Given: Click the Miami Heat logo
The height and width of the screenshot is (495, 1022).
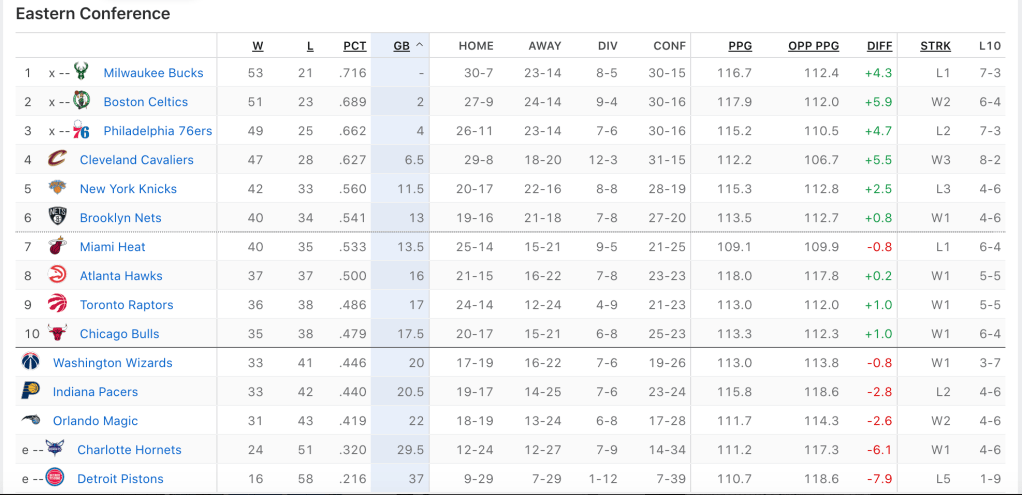Looking at the screenshot, I should pyautogui.click(x=57, y=246).
